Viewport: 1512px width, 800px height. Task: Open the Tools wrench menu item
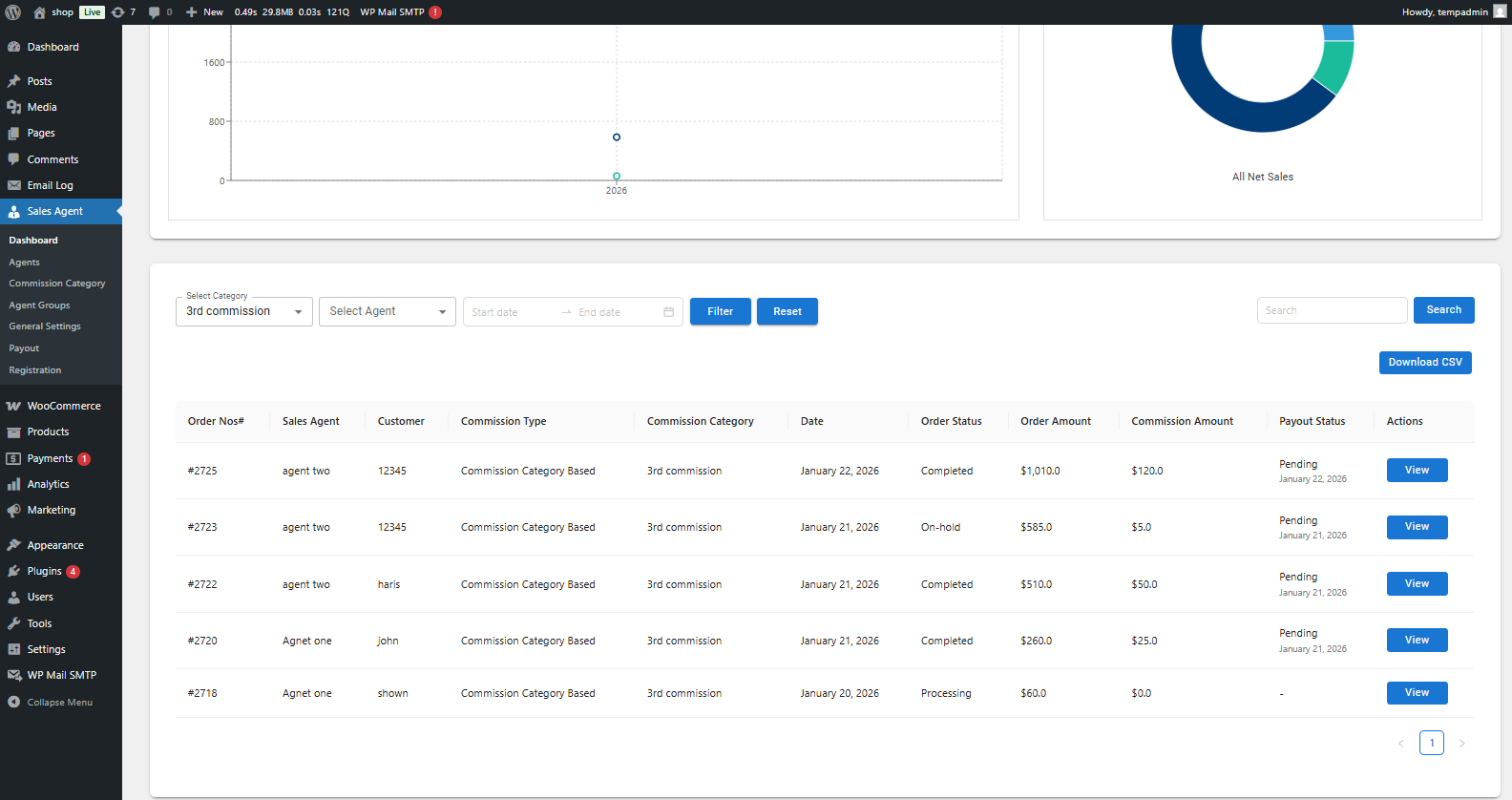39,623
